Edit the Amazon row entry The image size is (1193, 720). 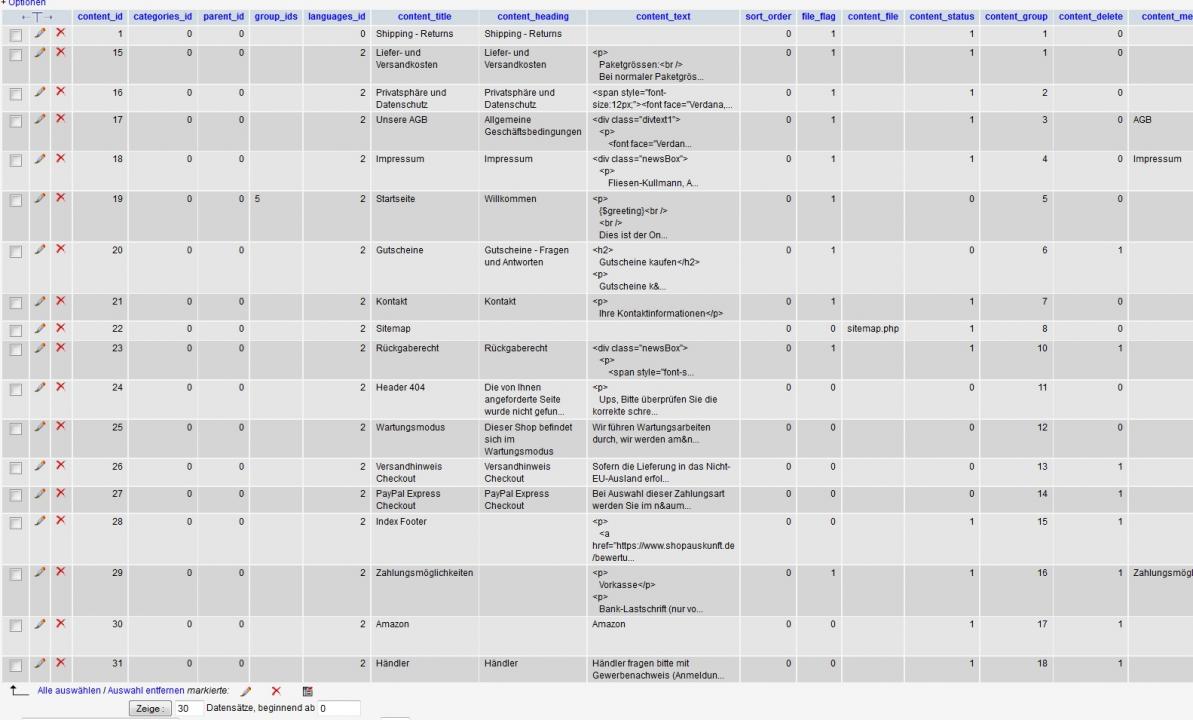coord(38,624)
